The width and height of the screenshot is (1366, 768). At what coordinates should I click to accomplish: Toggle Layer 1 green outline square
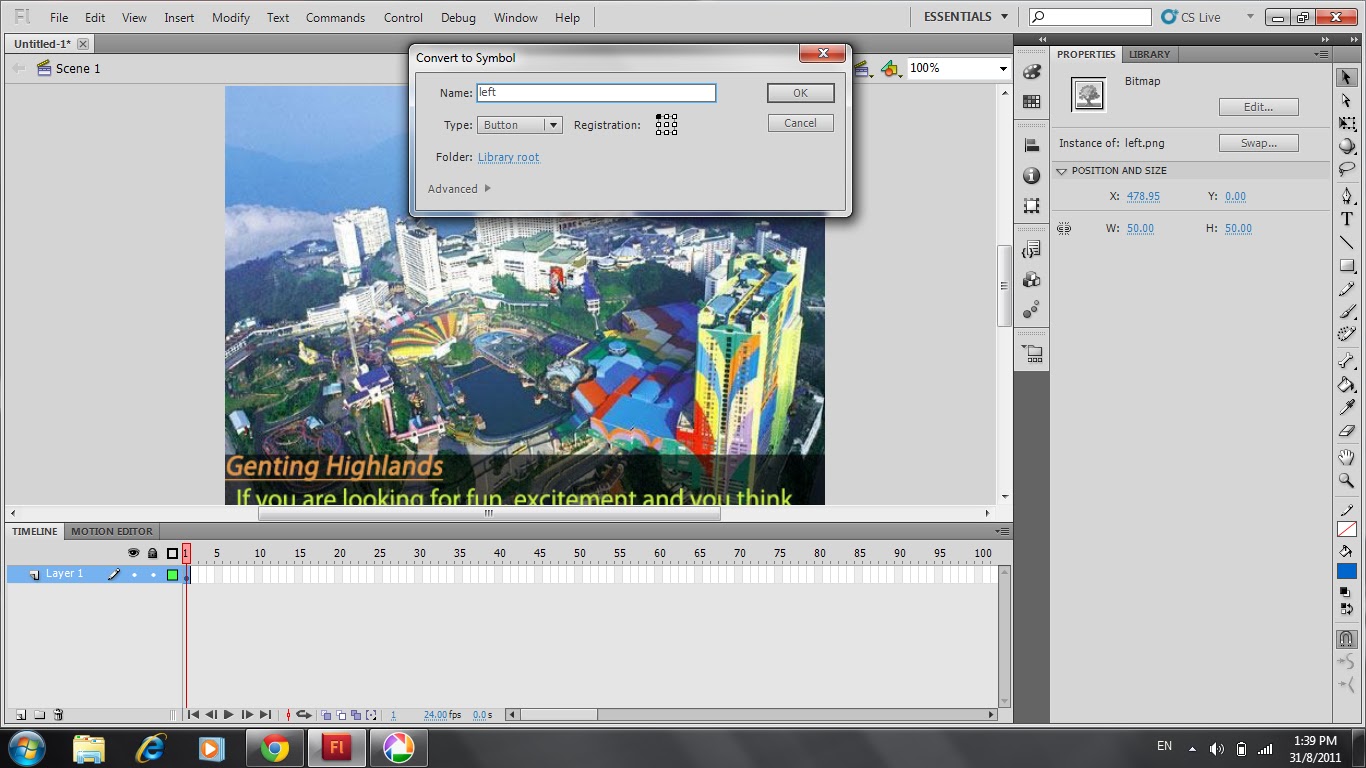[172, 575]
